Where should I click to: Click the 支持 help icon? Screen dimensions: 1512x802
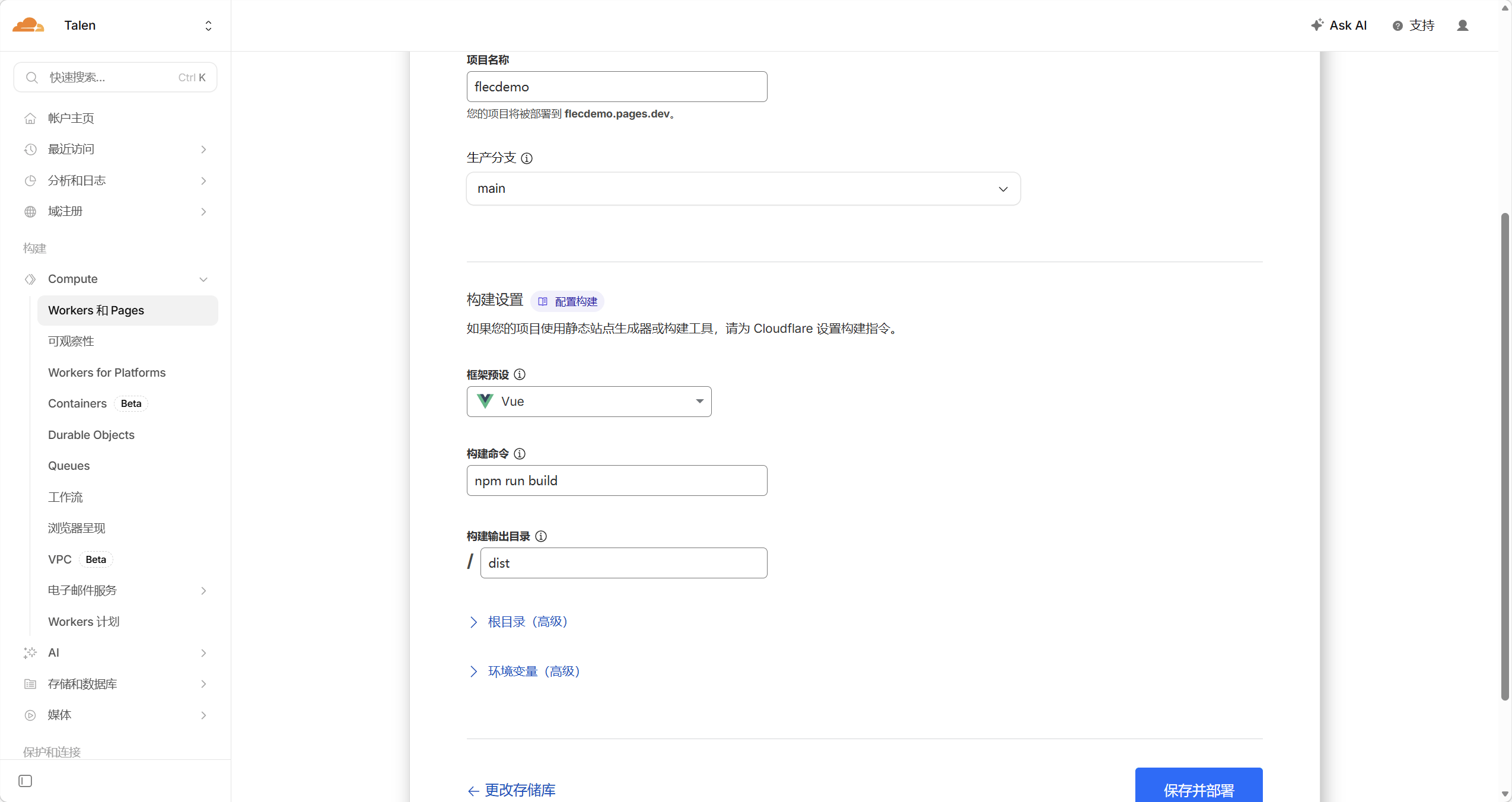click(x=1398, y=25)
